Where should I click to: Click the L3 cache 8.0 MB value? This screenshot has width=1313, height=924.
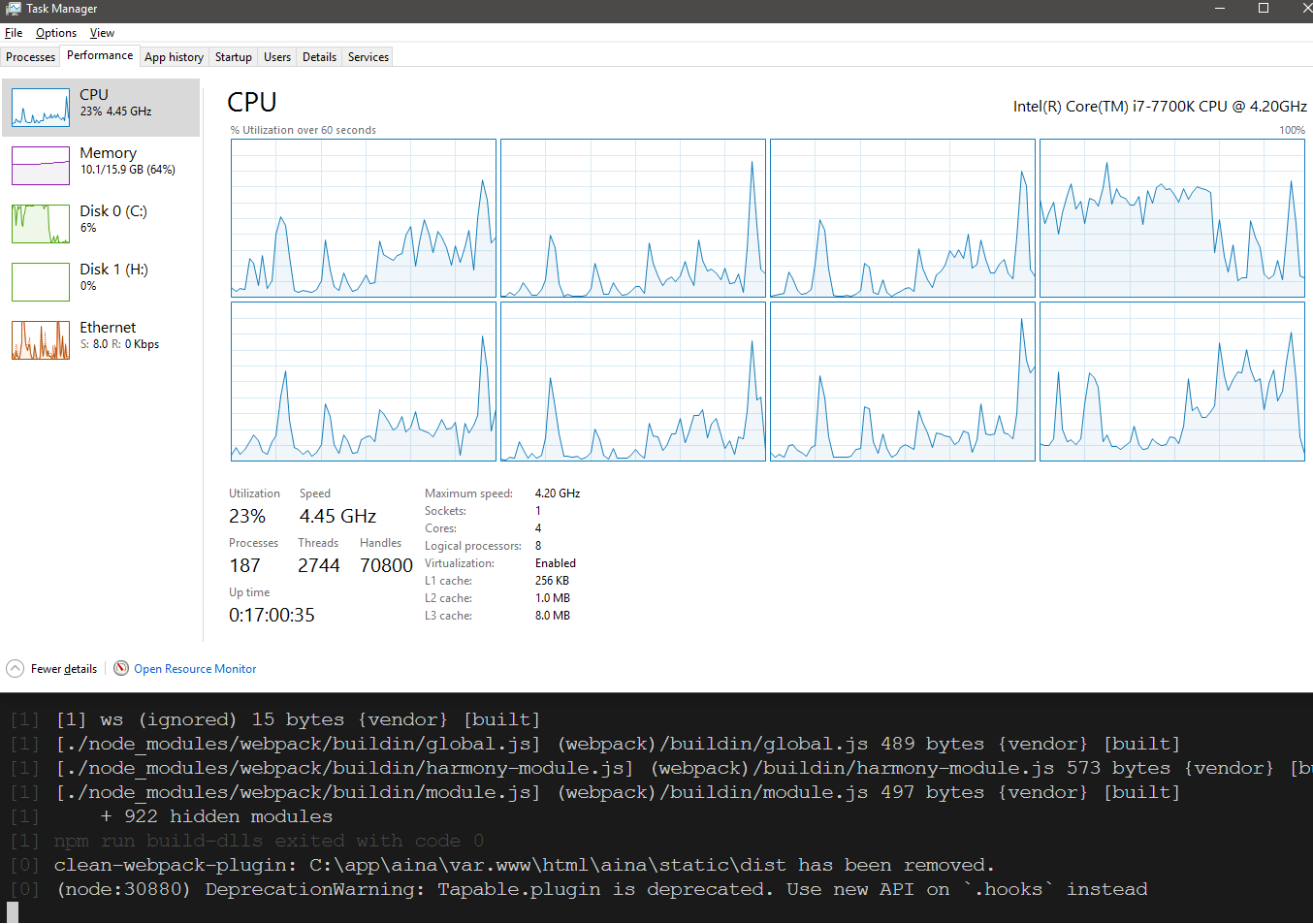[553, 616]
